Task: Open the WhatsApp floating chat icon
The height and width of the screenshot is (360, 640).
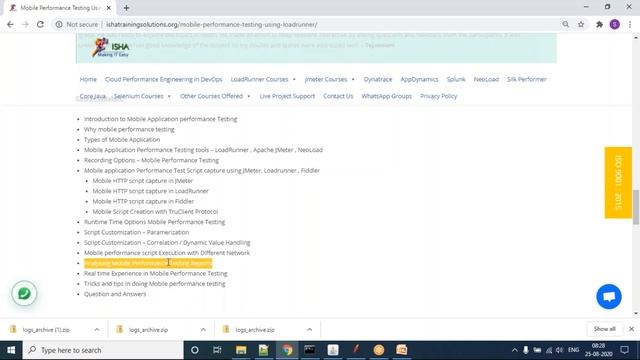Action: coord(24,293)
